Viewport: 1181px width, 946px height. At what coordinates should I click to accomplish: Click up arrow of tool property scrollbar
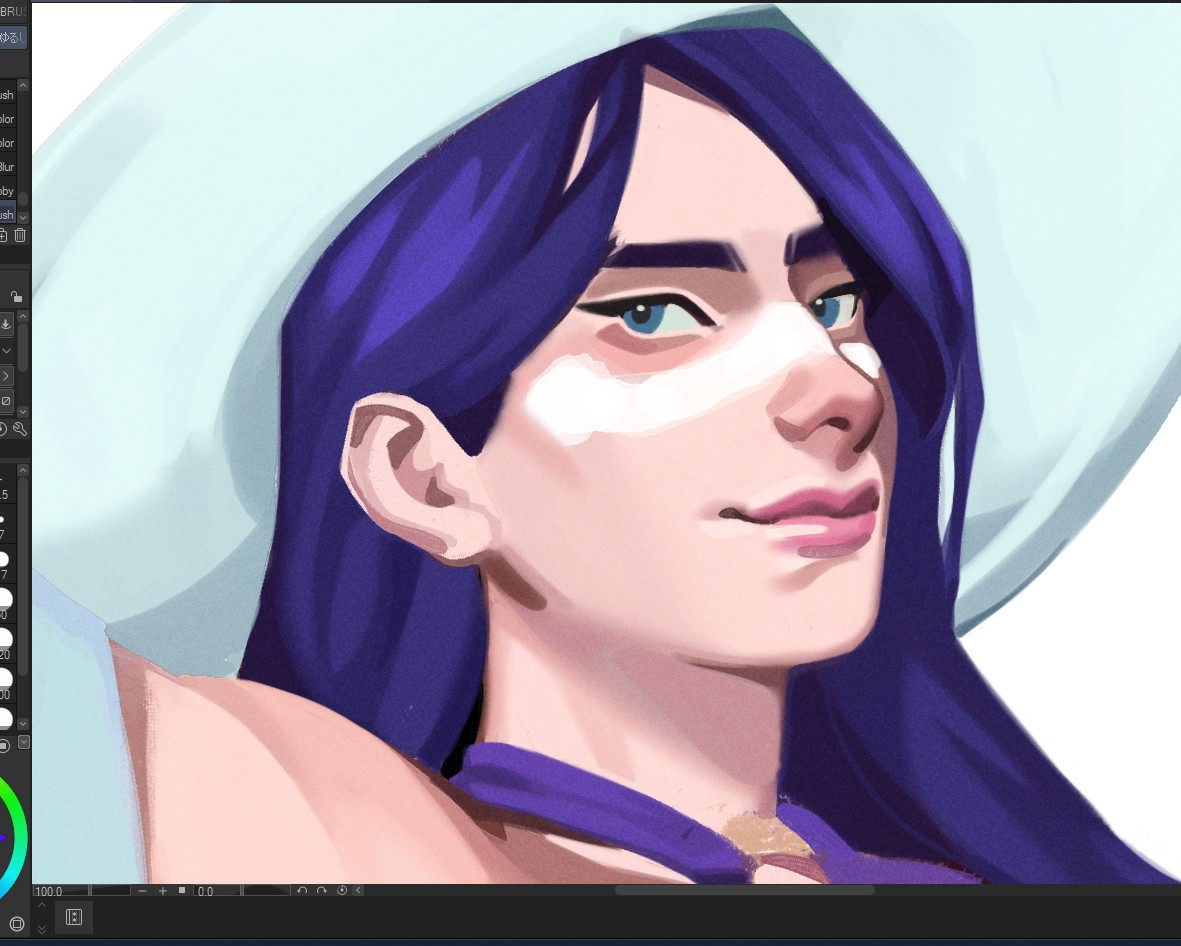coord(23,316)
